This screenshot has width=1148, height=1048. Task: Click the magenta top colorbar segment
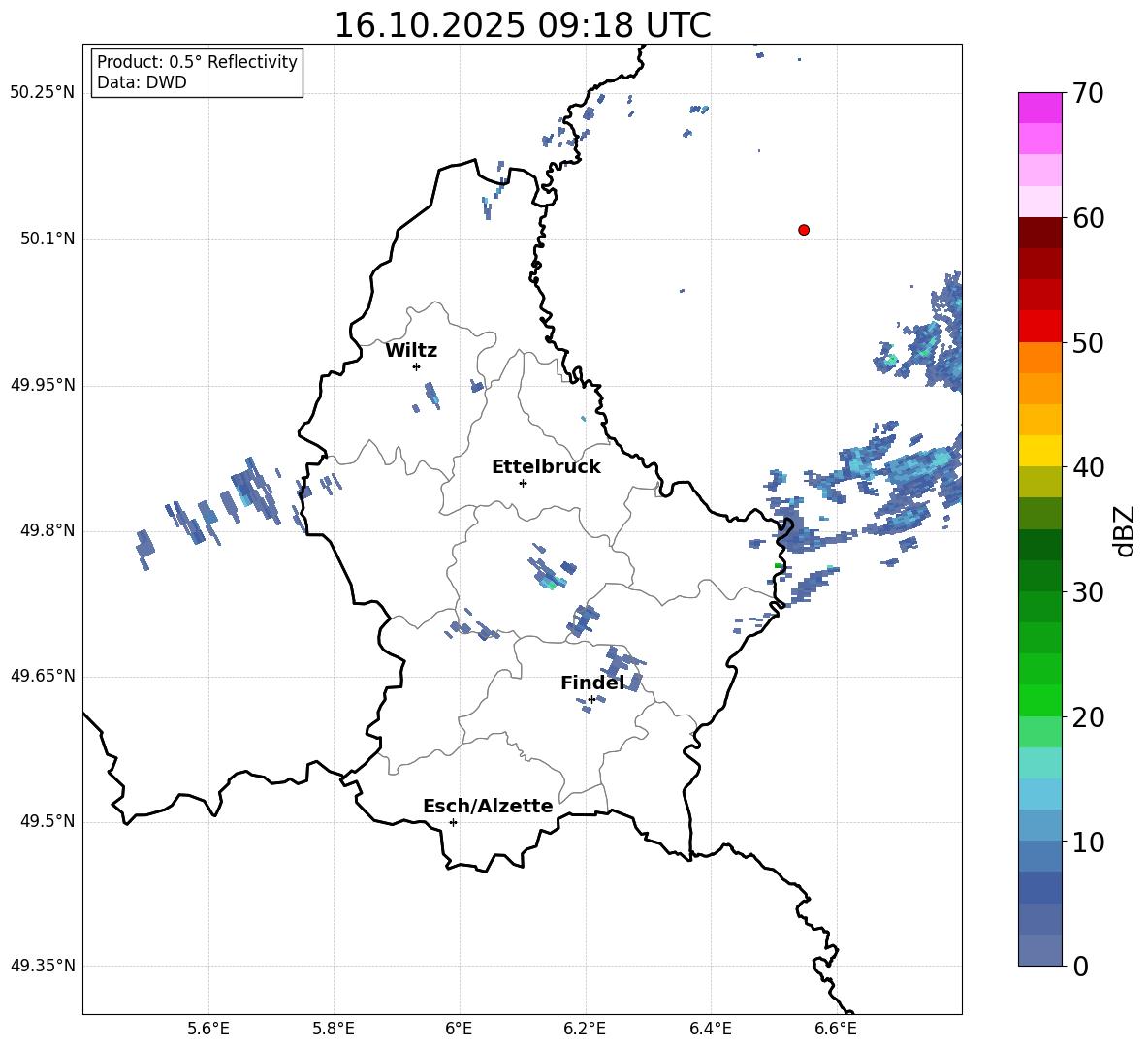tap(1040, 108)
